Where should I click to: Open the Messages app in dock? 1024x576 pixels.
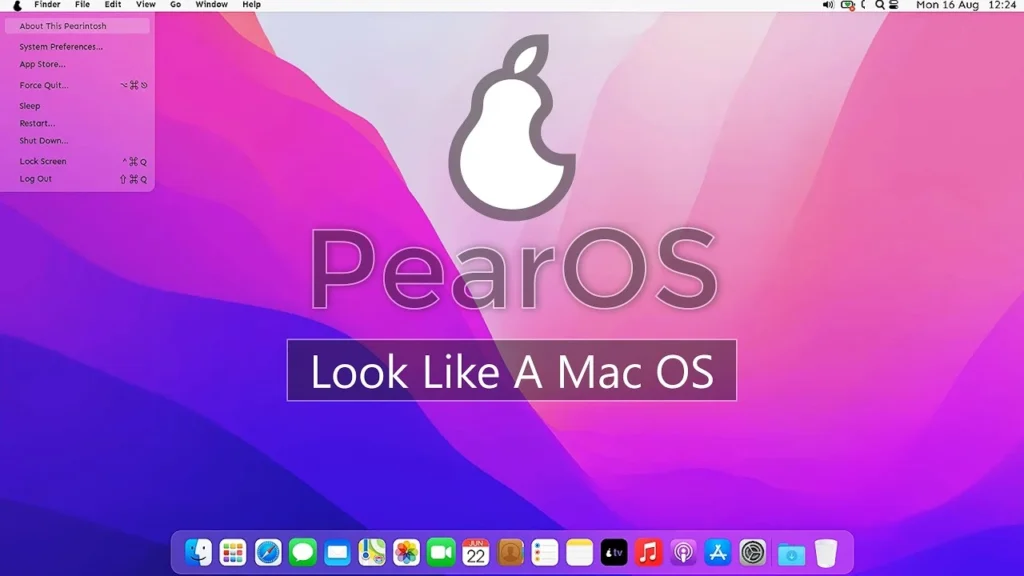302,552
